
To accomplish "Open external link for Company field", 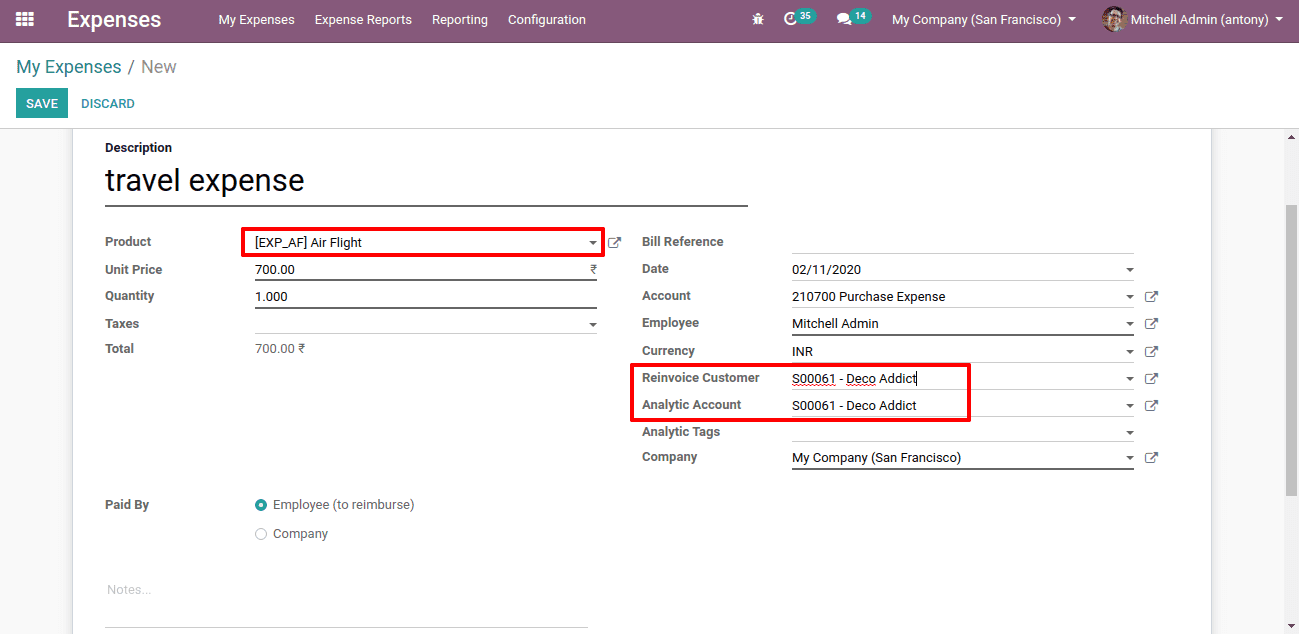I will tap(1152, 458).
